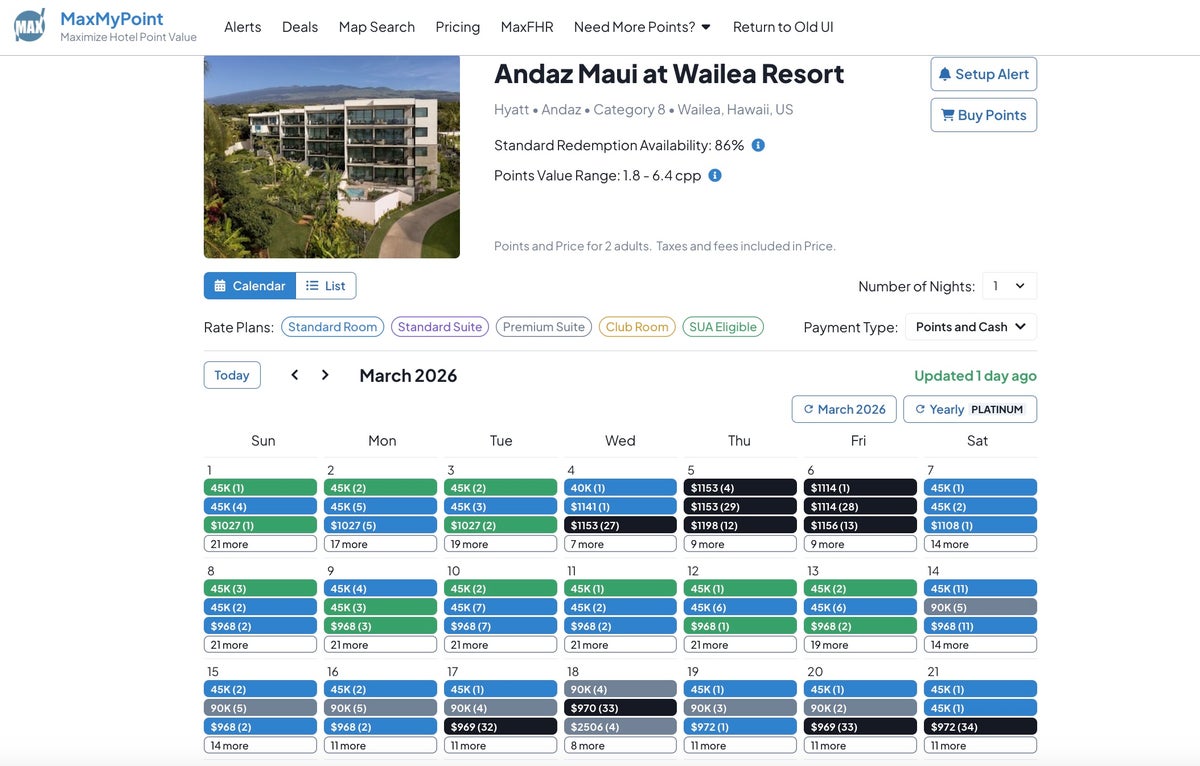The height and width of the screenshot is (766, 1200).
Task: Toggle the Standard Room rate plan filter
Action: [332, 327]
